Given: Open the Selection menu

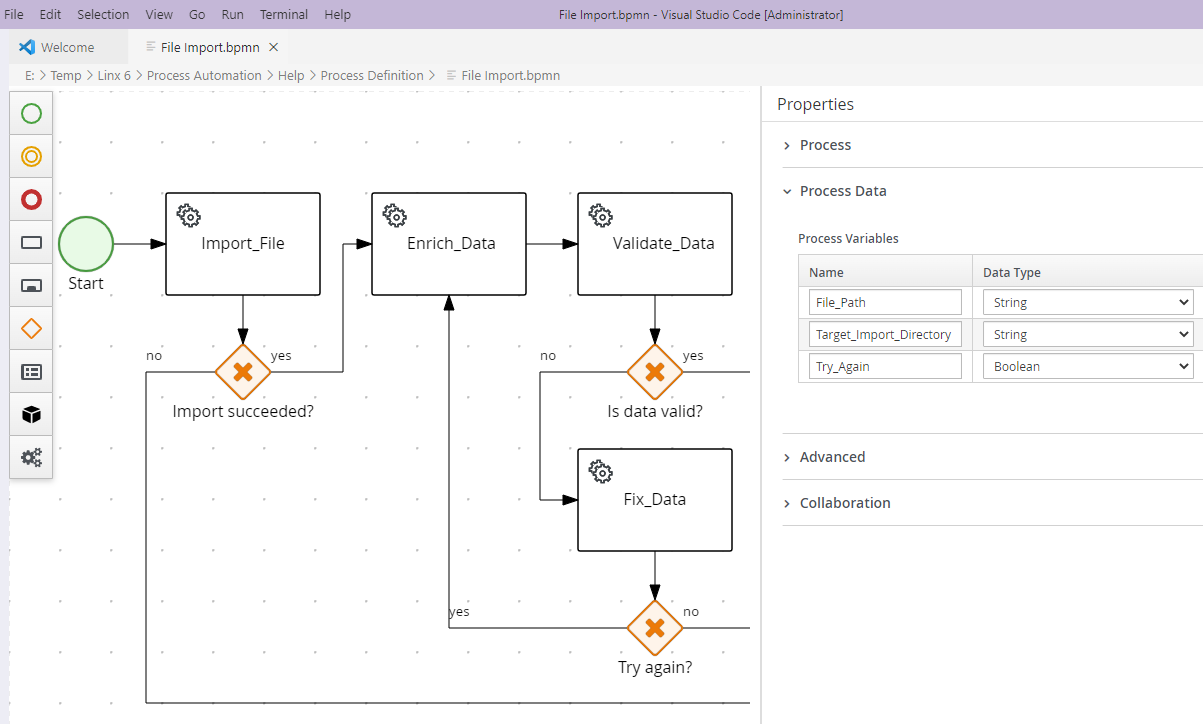Looking at the screenshot, I should pyautogui.click(x=103, y=14).
